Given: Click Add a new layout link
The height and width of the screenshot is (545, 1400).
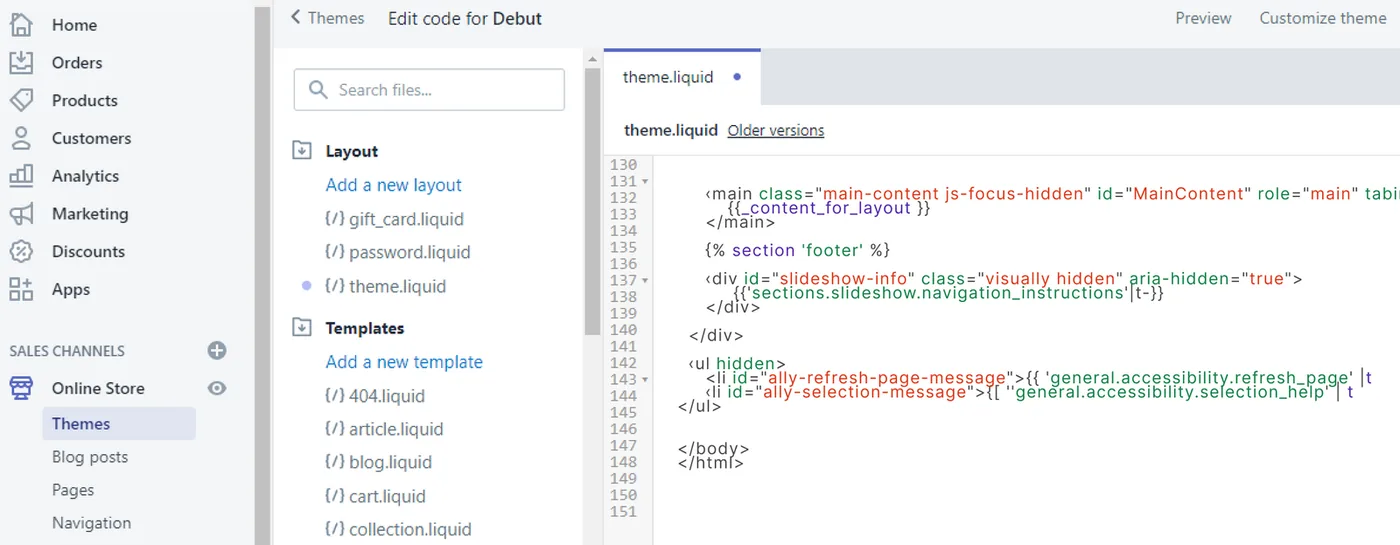Looking at the screenshot, I should (394, 185).
